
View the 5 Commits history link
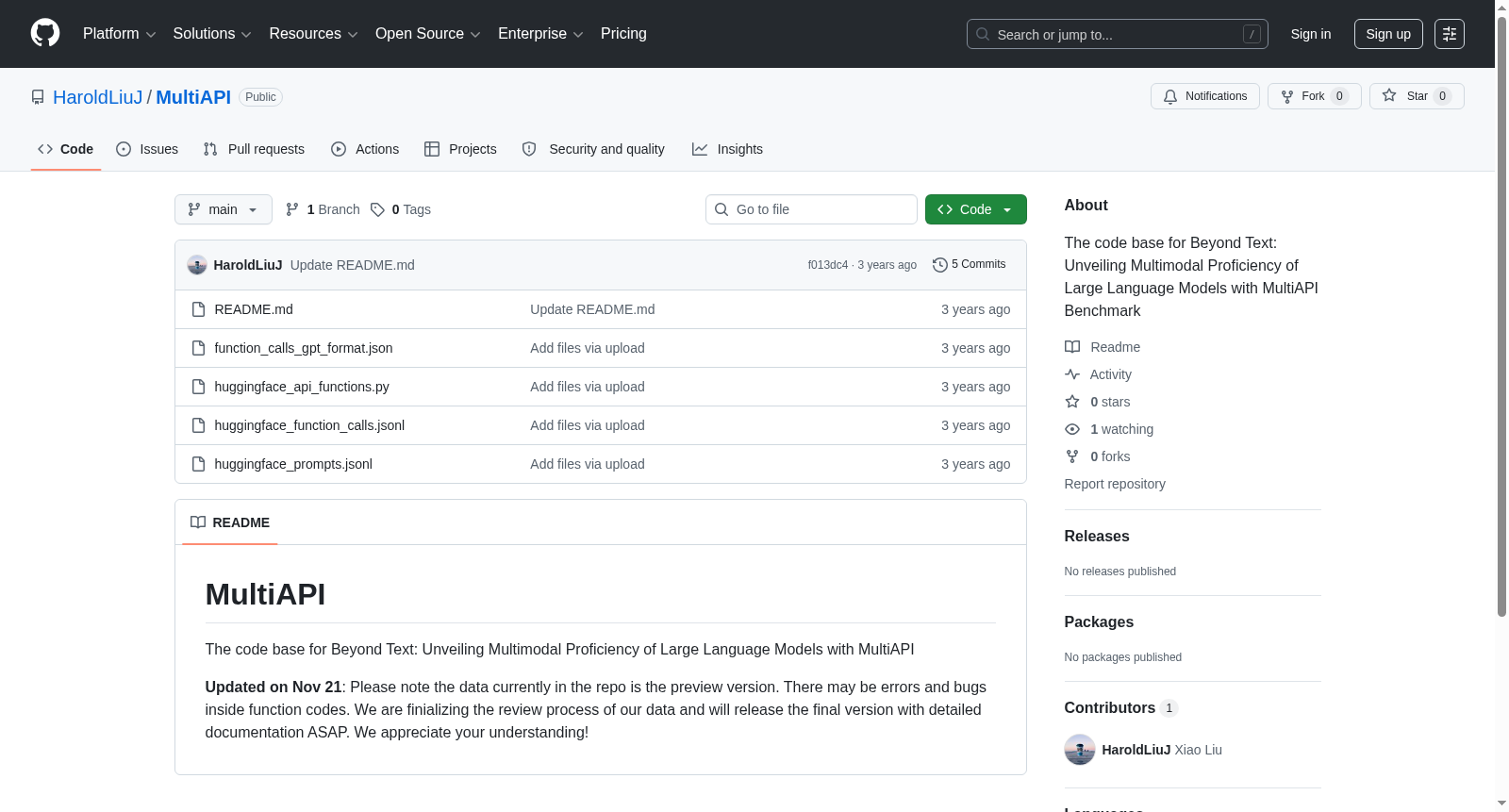click(x=970, y=264)
